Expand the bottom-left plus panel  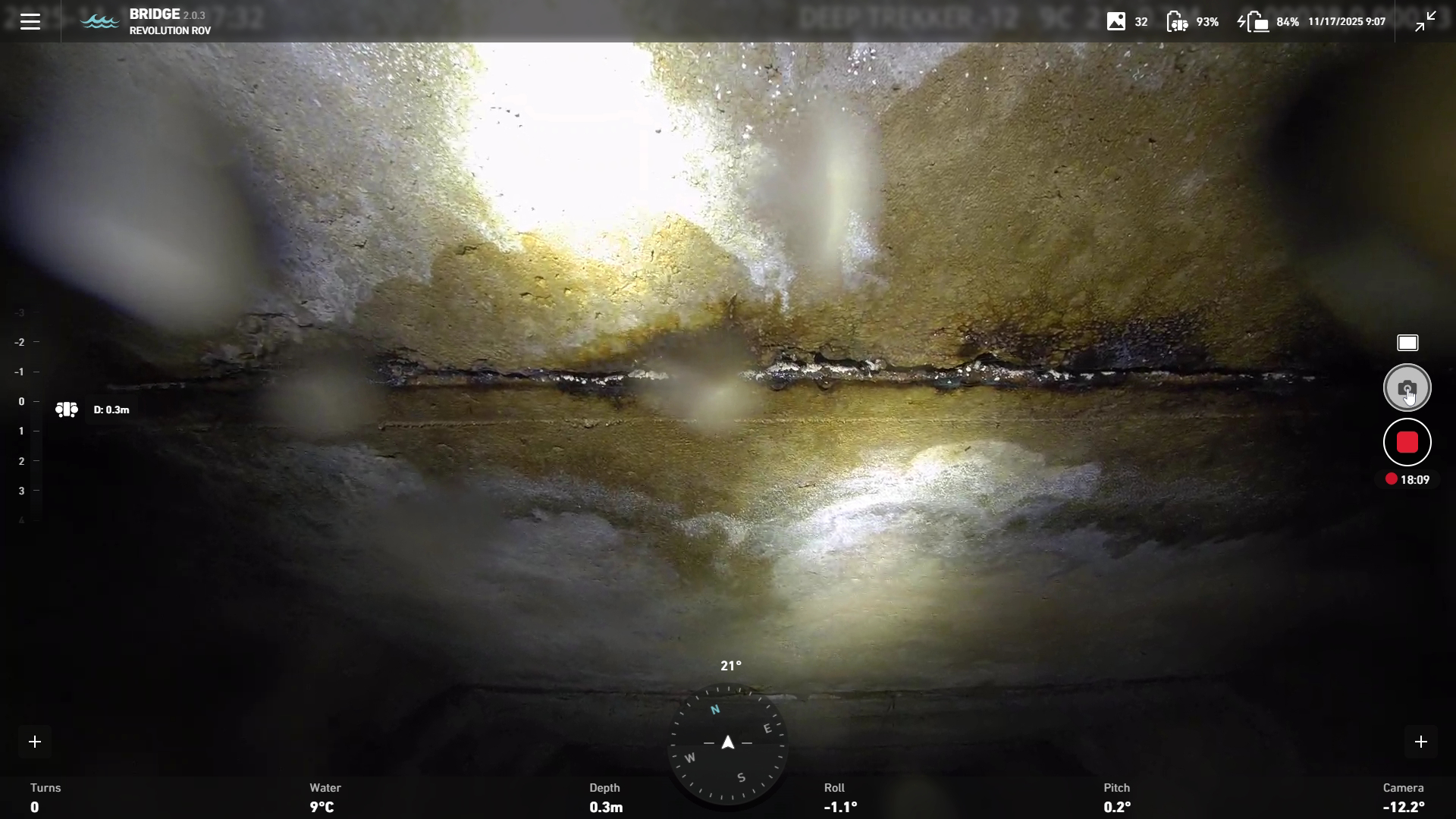click(x=35, y=742)
